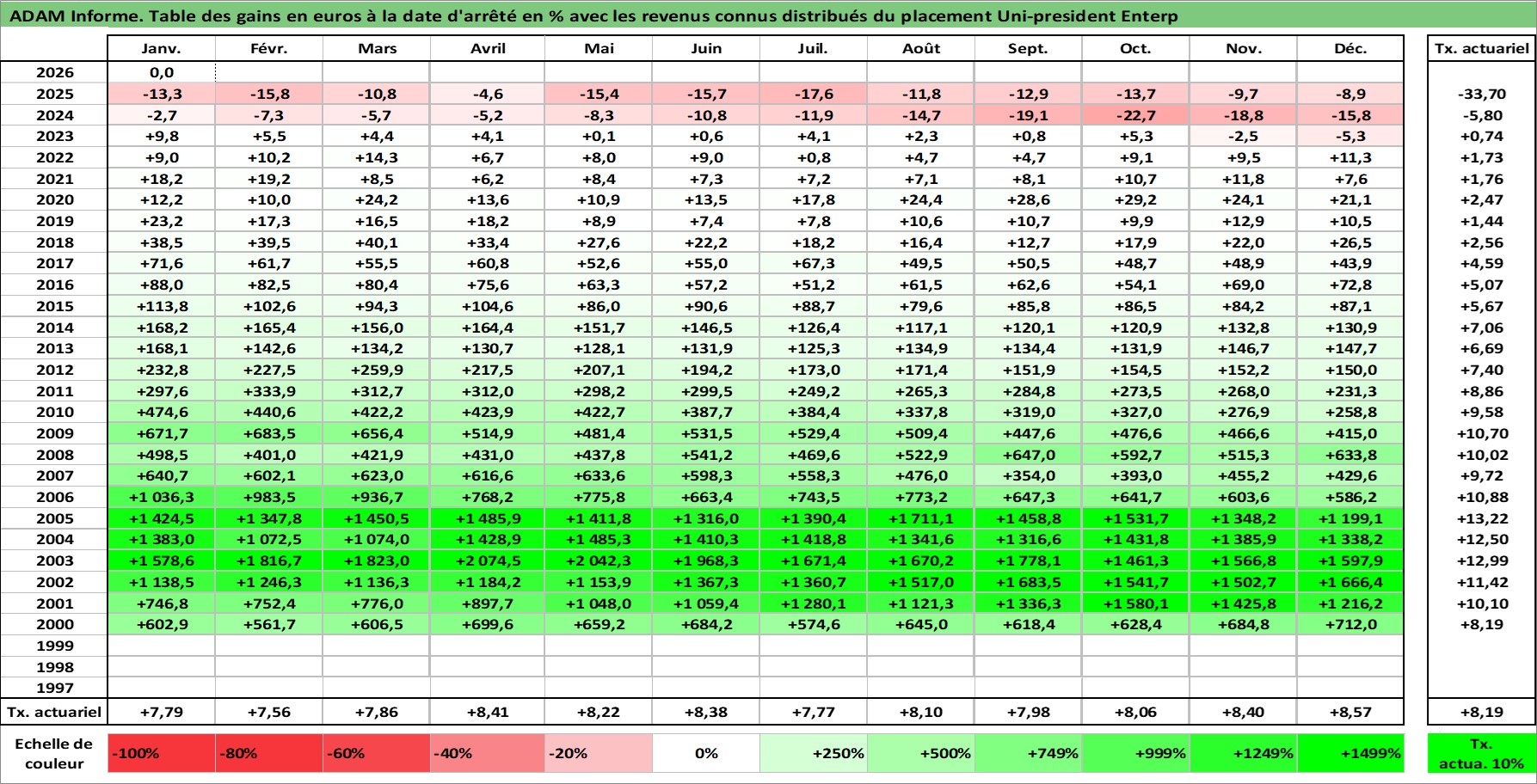
Task: Click the '+13,22' actuarial rate for 2005
Action: (1481, 518)
